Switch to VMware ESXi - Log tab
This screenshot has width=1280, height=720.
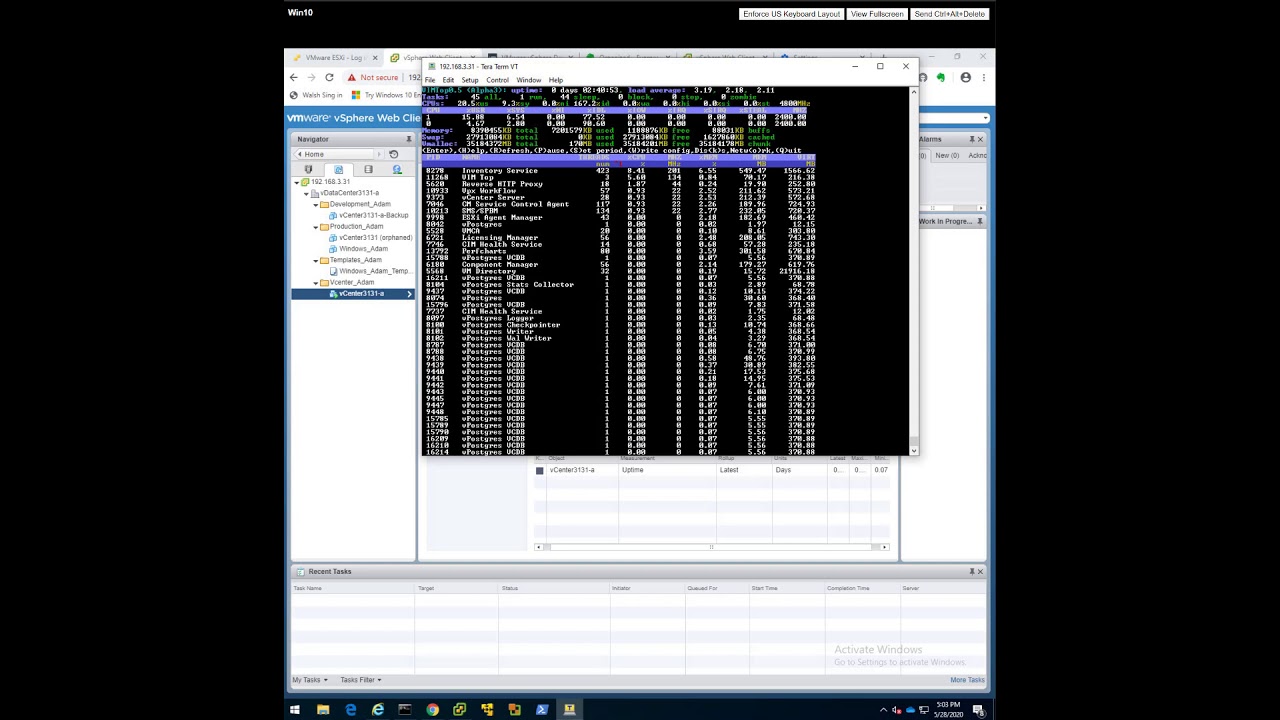click(x=335, y=58)
